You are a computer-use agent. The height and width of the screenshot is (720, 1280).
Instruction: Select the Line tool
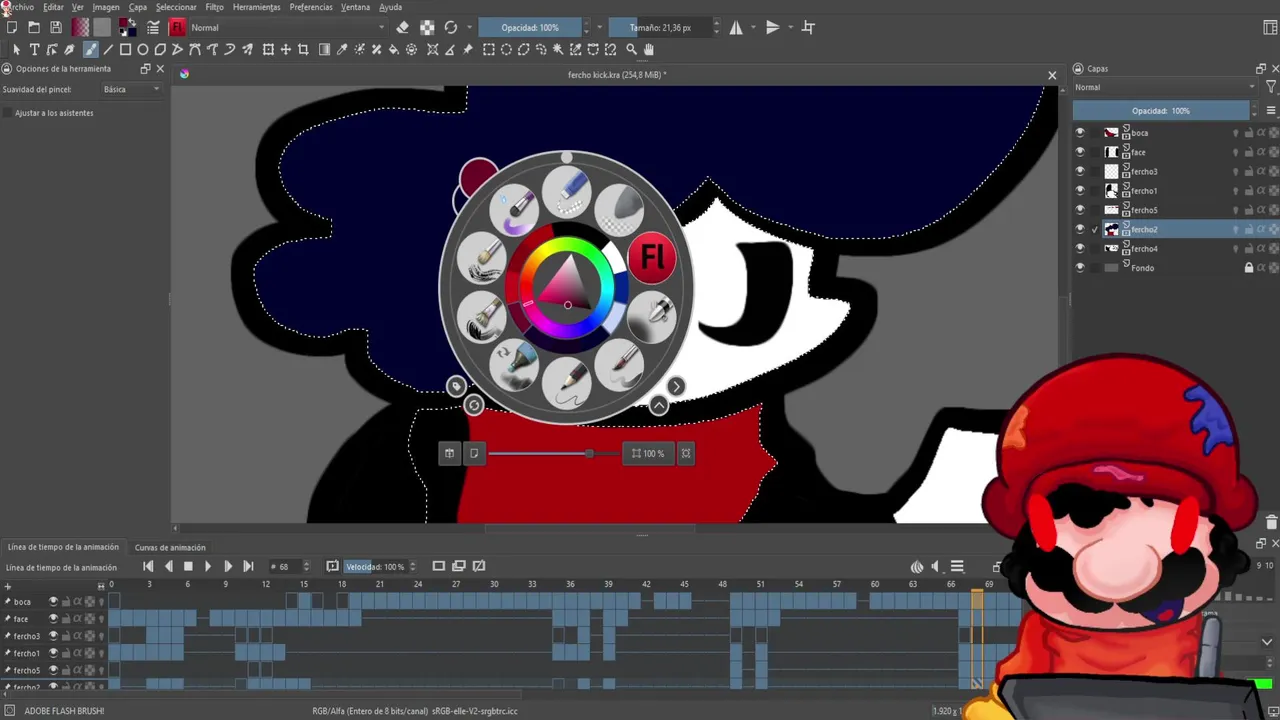tap(108, 49)
